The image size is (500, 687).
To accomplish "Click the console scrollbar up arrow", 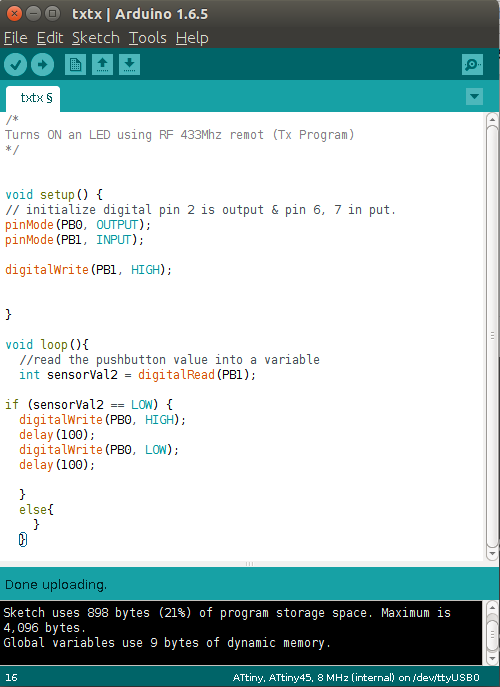I will (492, 607).
